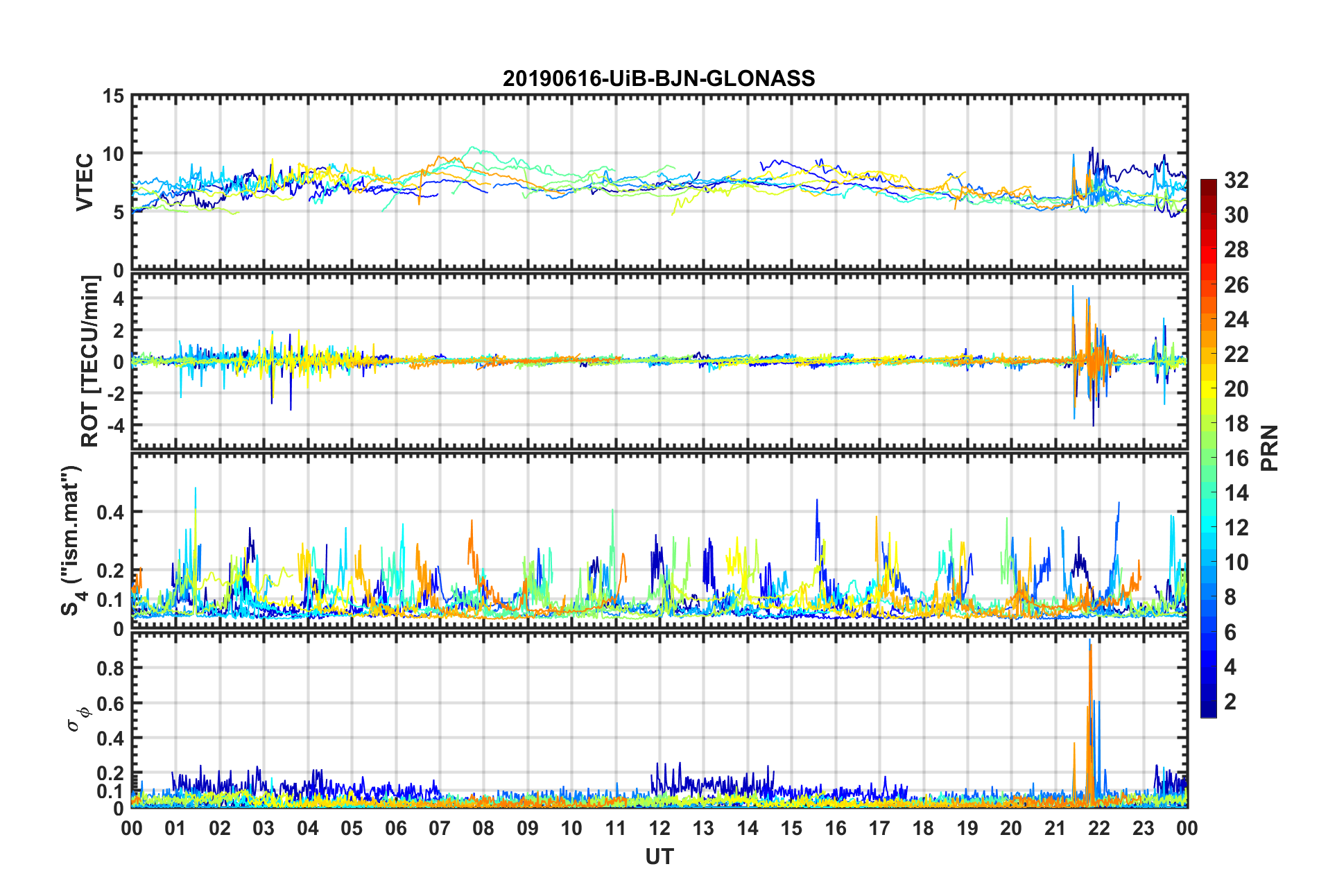Select the 5 tick on VTEC axis
This screenshot has width=1319, height=896.
click(119, 212)
